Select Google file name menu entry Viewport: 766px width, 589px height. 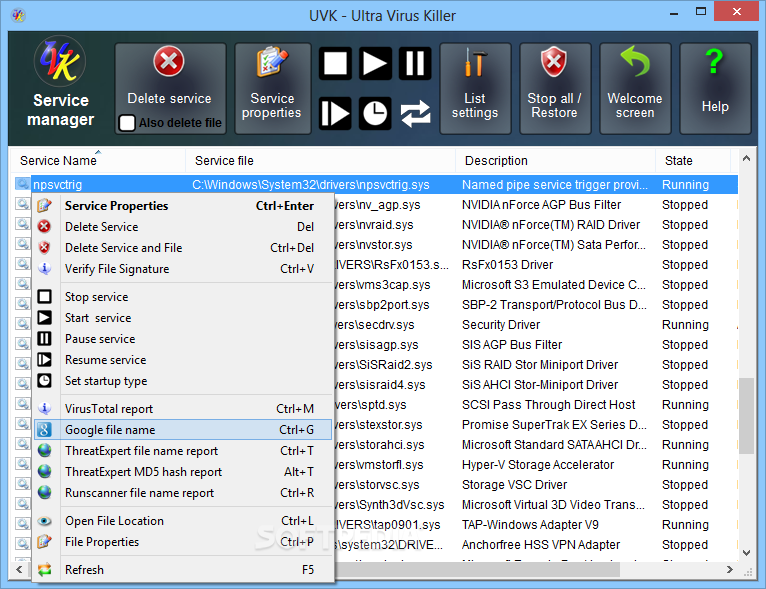pos(184,429)
